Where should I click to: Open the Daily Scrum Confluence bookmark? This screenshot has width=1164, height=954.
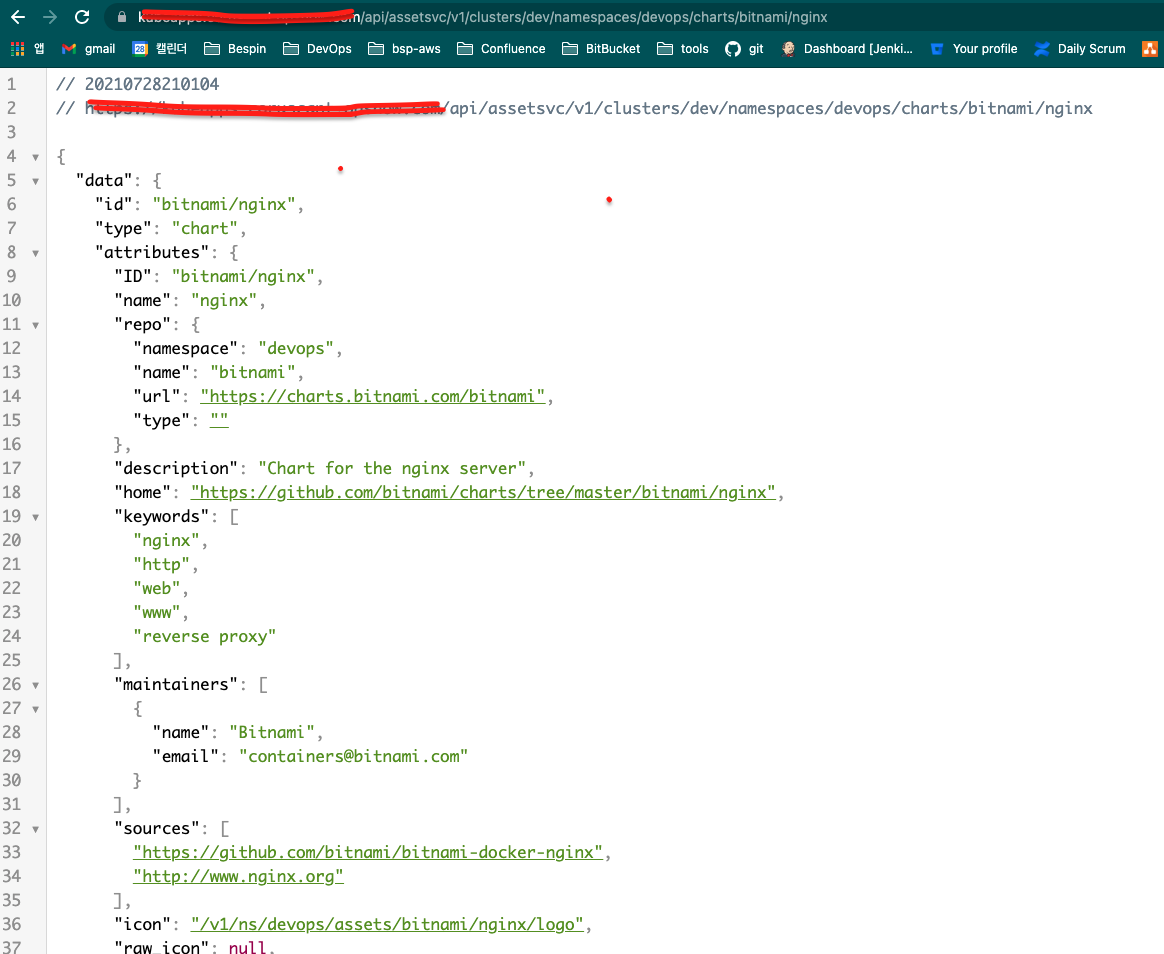tap(1080, 48)
